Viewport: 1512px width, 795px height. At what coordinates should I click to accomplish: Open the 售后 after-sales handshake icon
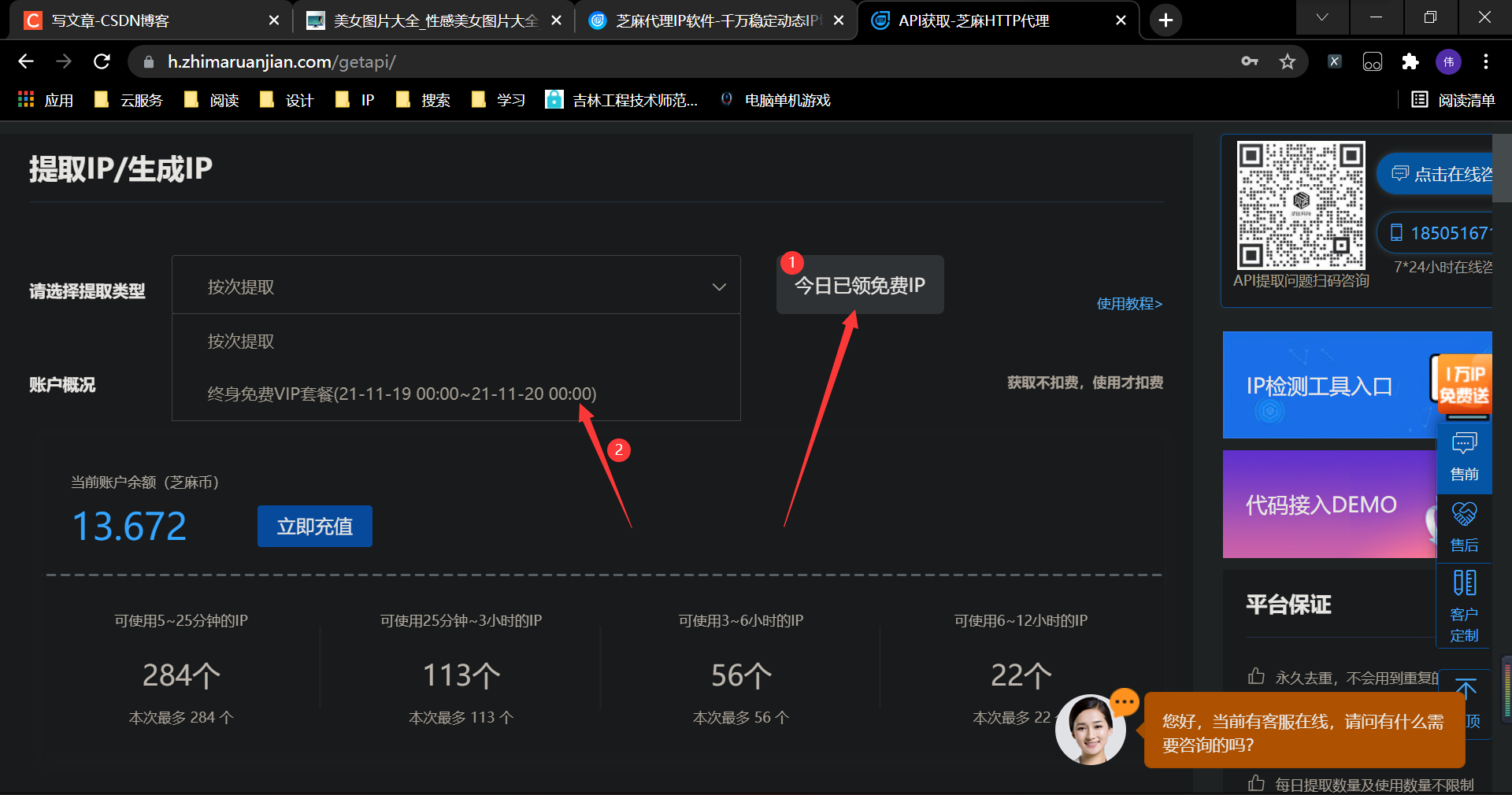coord(1464,528)
